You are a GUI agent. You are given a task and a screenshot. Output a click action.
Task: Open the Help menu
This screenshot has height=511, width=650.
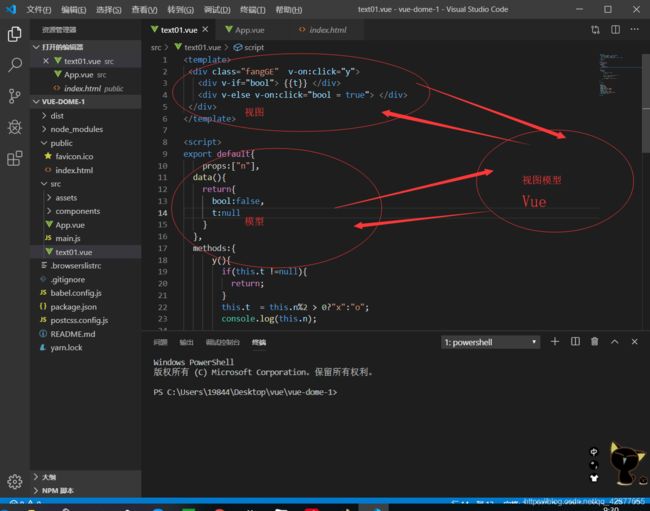click(289, 9)
